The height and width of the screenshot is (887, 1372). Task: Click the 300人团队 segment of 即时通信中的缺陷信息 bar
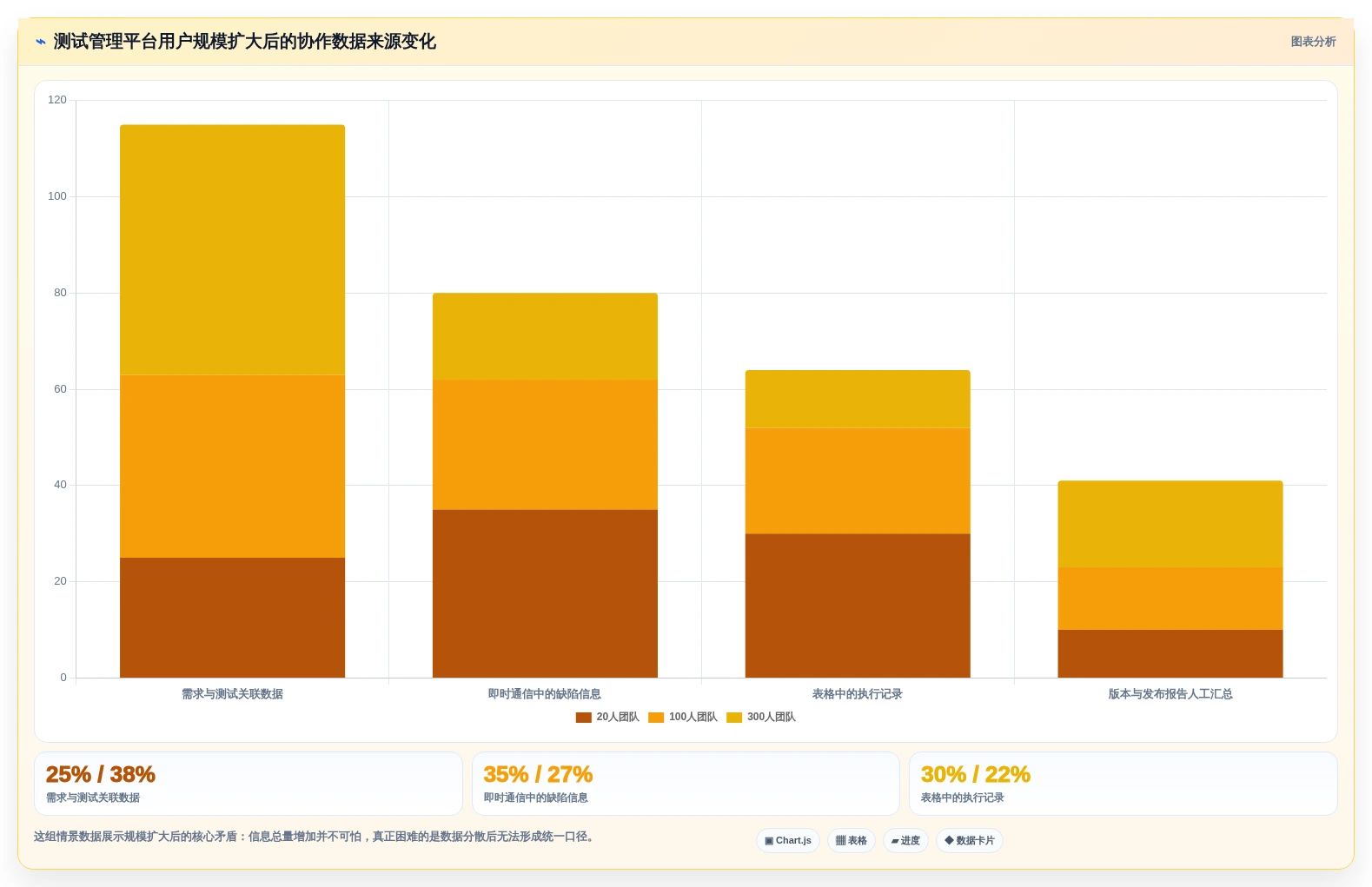pos(545,337)
